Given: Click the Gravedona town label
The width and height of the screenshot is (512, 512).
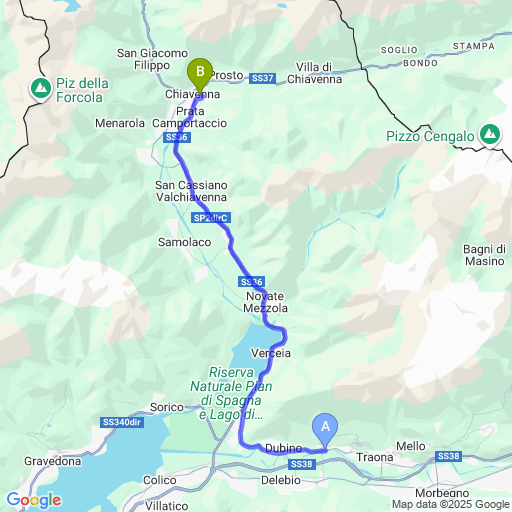Looking at the screenshot, I should click(53, 461).
